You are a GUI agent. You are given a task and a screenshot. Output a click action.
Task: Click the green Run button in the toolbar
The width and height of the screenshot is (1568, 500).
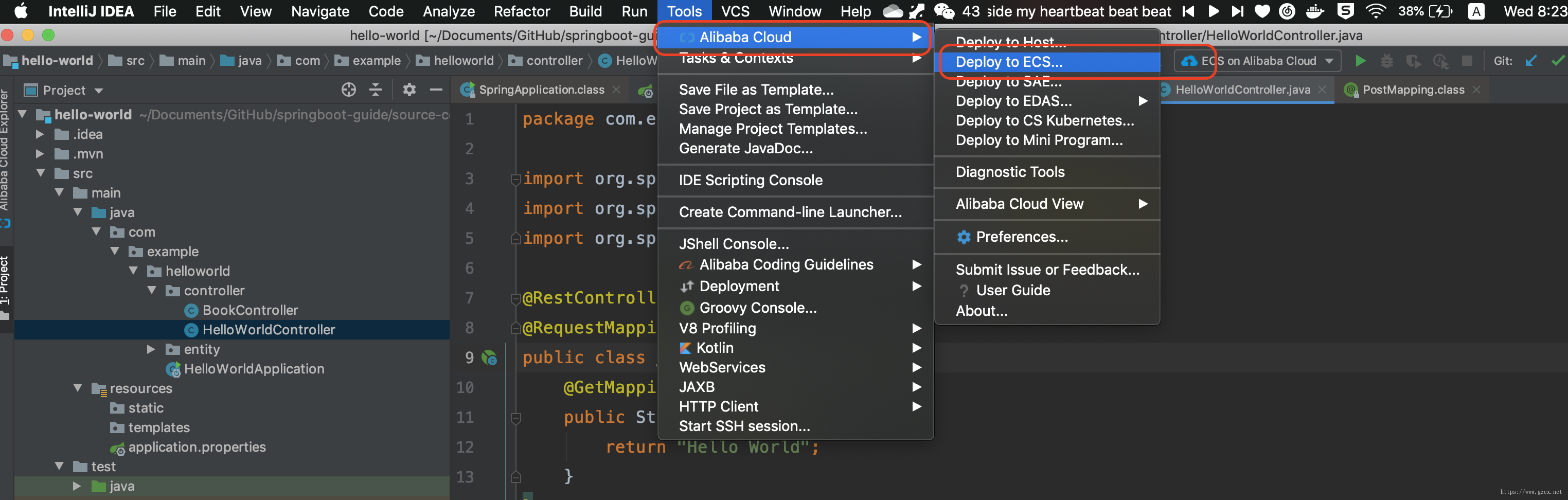(x=1361, y=61)
